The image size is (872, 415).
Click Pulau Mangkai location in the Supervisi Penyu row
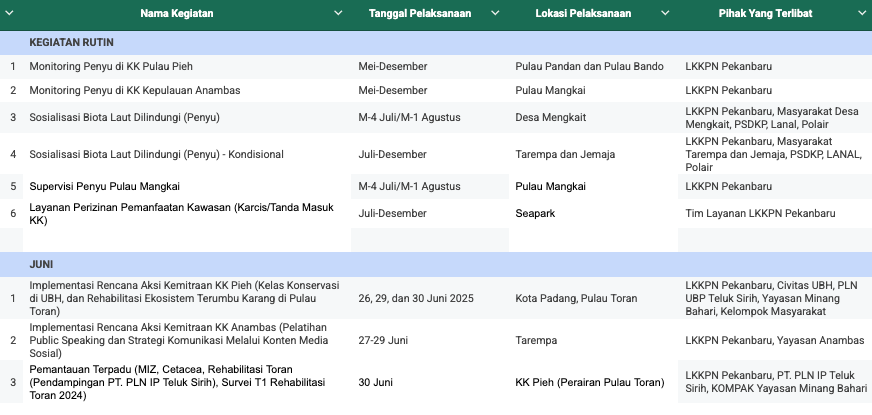tap(593, 186)
